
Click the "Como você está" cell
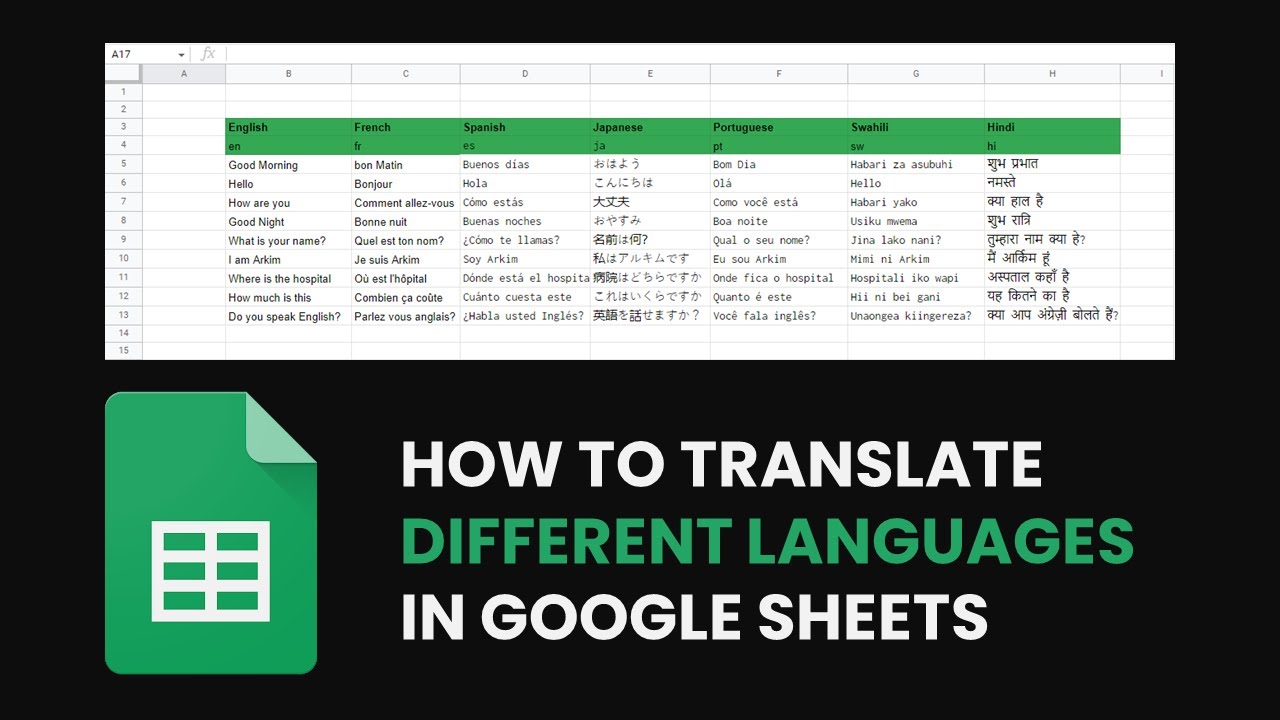click(779, 203)
